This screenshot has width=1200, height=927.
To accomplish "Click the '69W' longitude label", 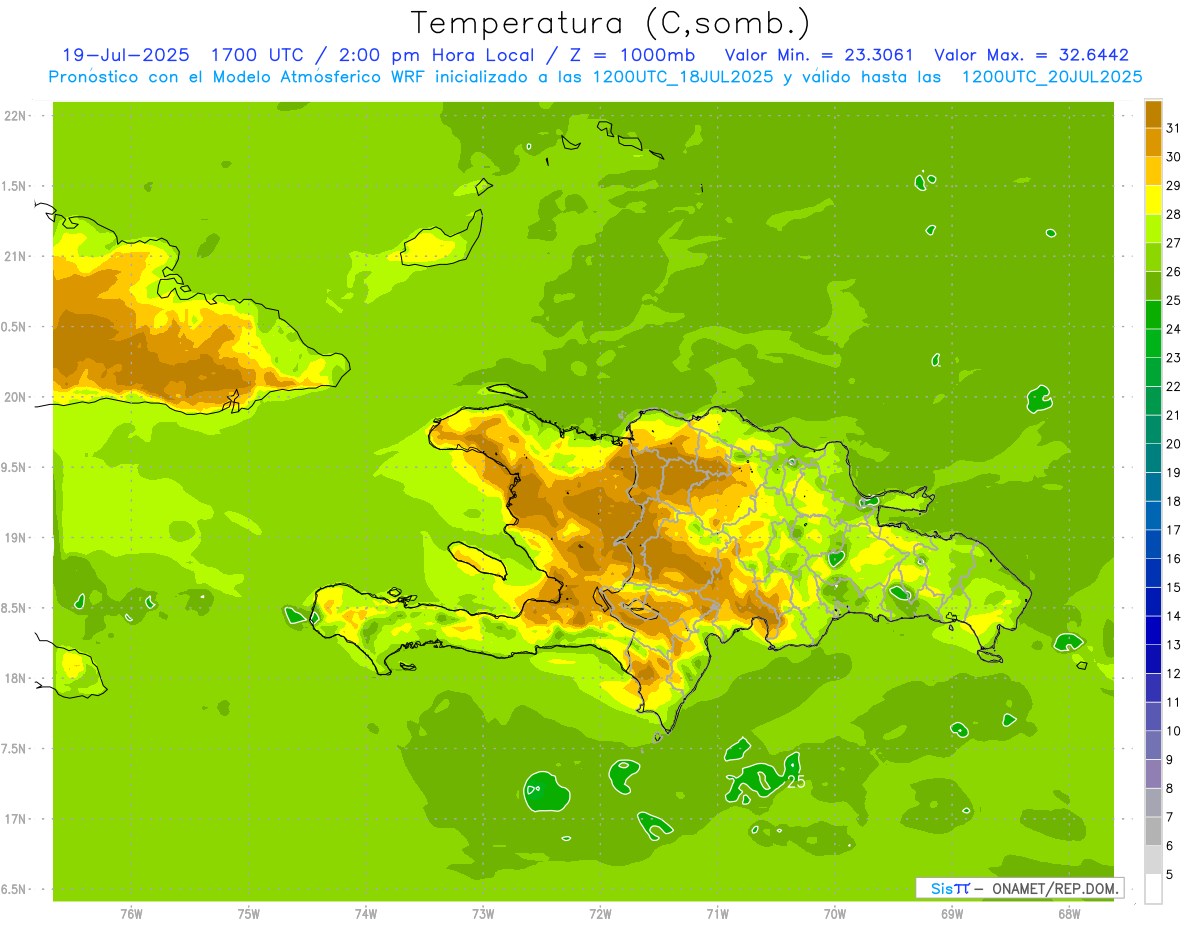I will pos(952,914).
